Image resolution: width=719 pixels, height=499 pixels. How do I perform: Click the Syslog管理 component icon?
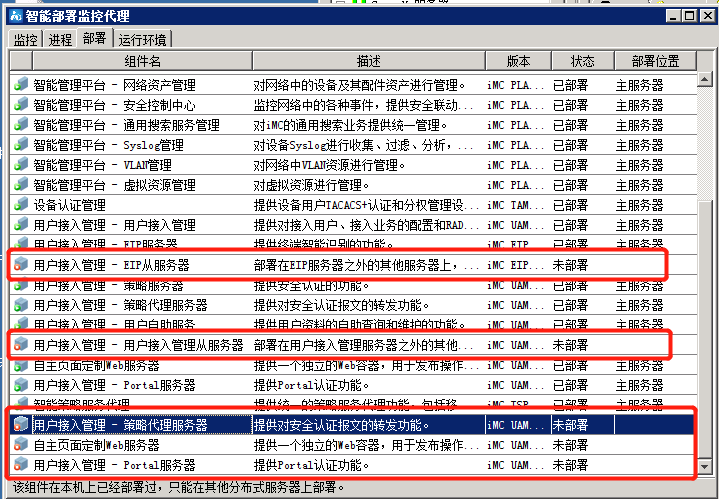(21, 145)
